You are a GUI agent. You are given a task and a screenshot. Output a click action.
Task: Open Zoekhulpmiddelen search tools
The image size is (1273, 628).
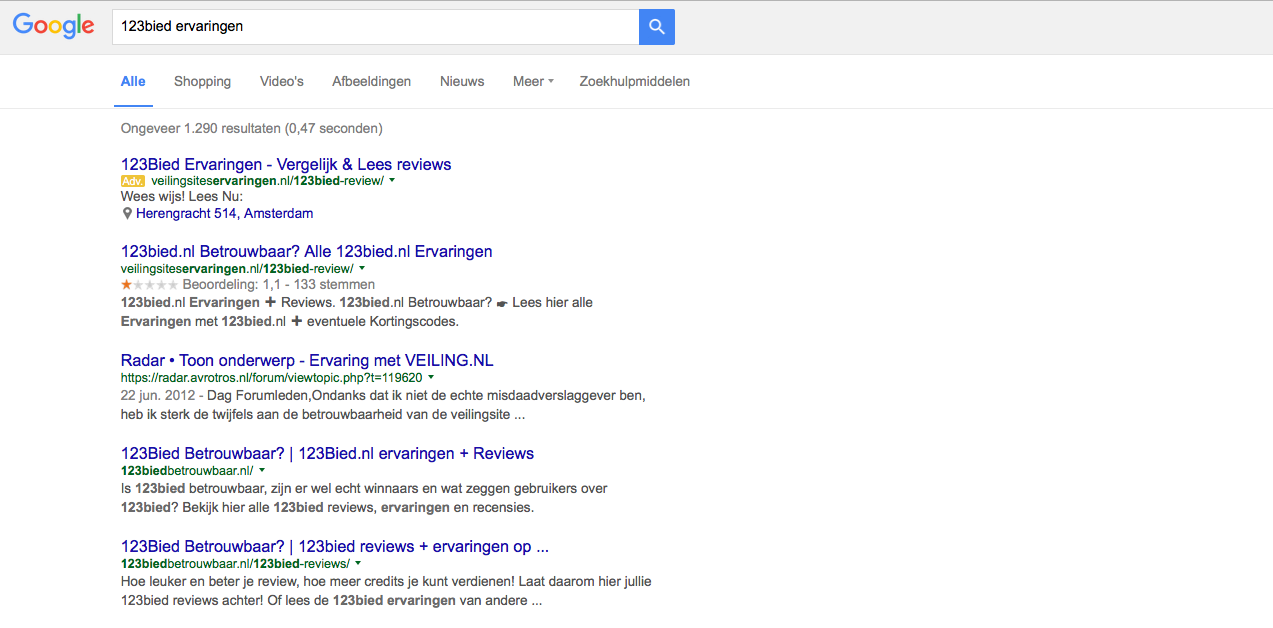point(635,82)
